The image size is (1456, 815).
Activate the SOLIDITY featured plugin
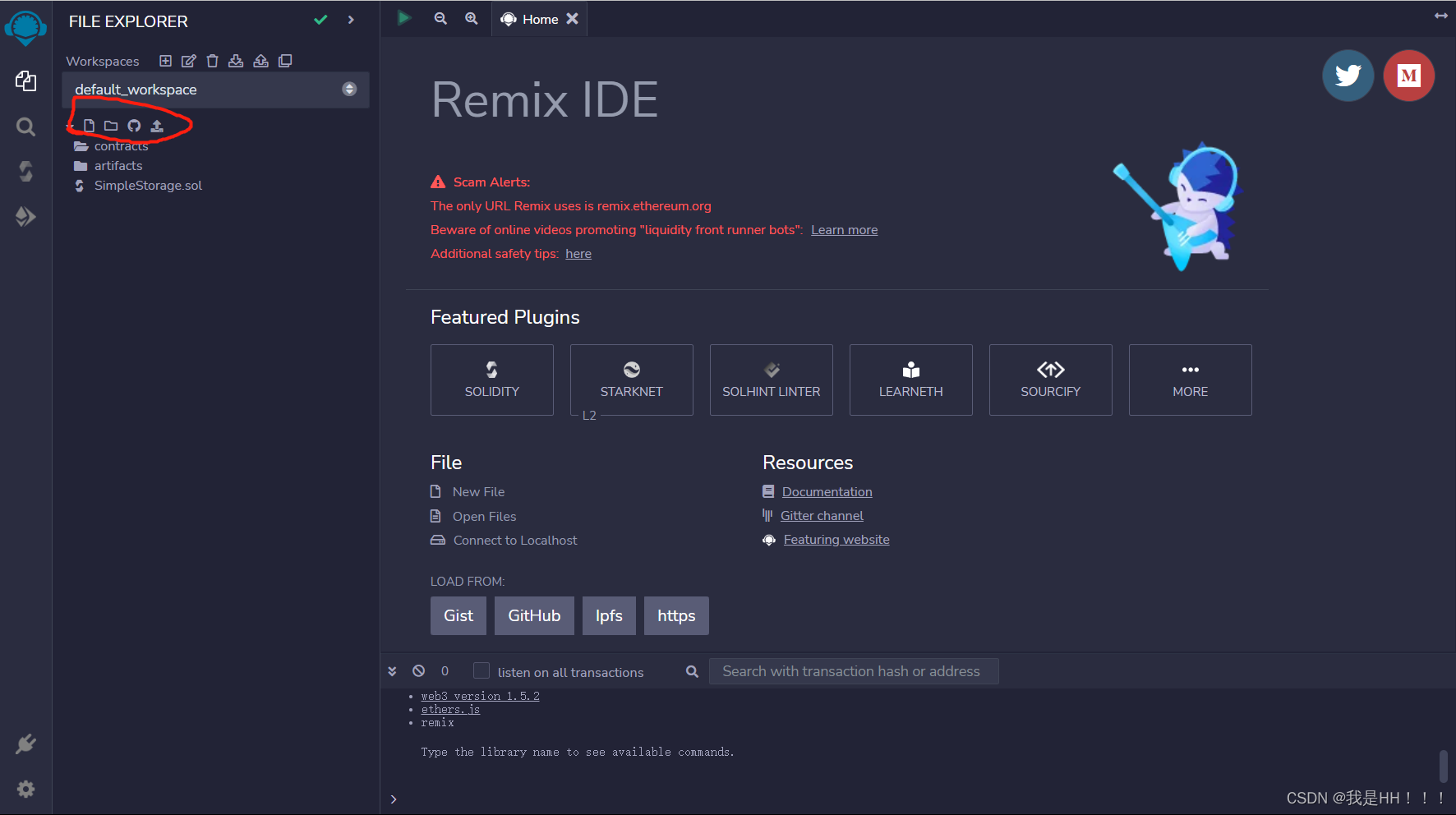[492, 380]
